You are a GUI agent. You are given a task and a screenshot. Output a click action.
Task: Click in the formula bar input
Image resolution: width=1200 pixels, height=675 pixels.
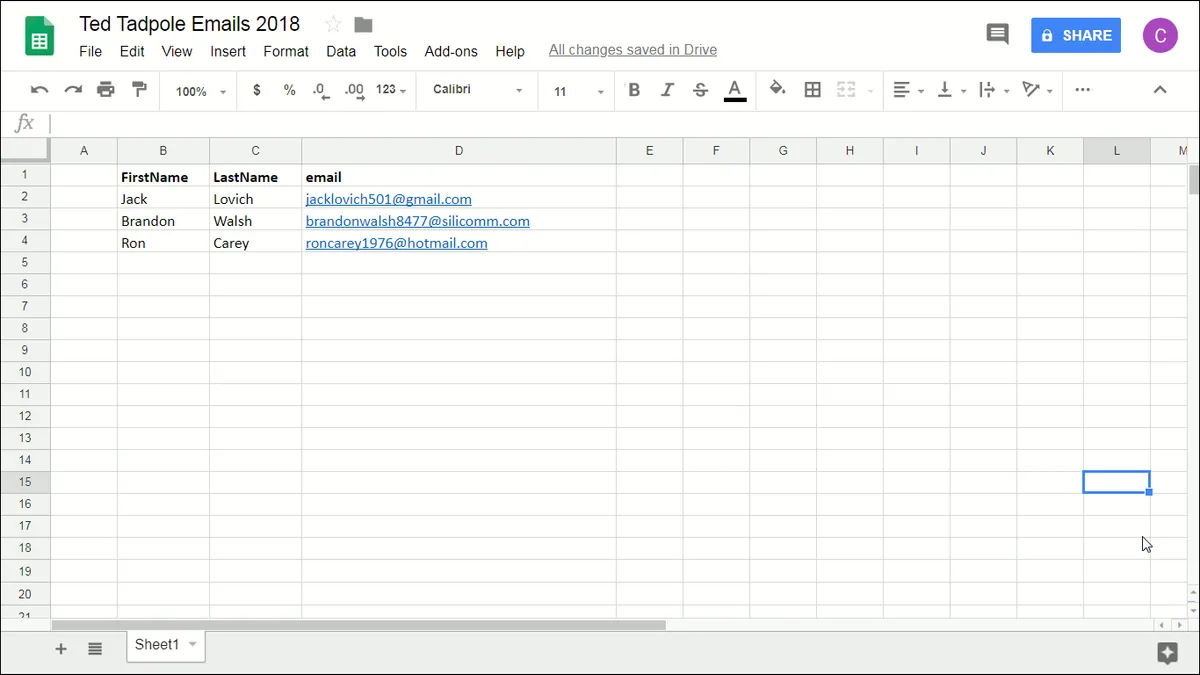(620, 124)
